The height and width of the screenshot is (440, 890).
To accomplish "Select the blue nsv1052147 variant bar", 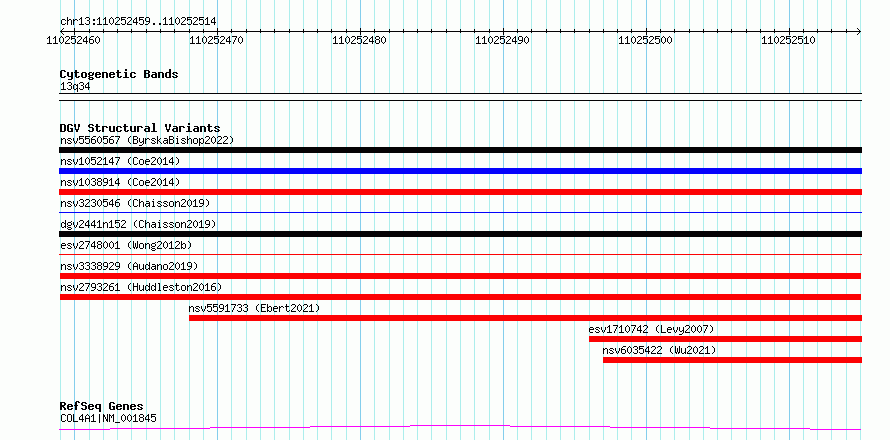I will 460,171.
